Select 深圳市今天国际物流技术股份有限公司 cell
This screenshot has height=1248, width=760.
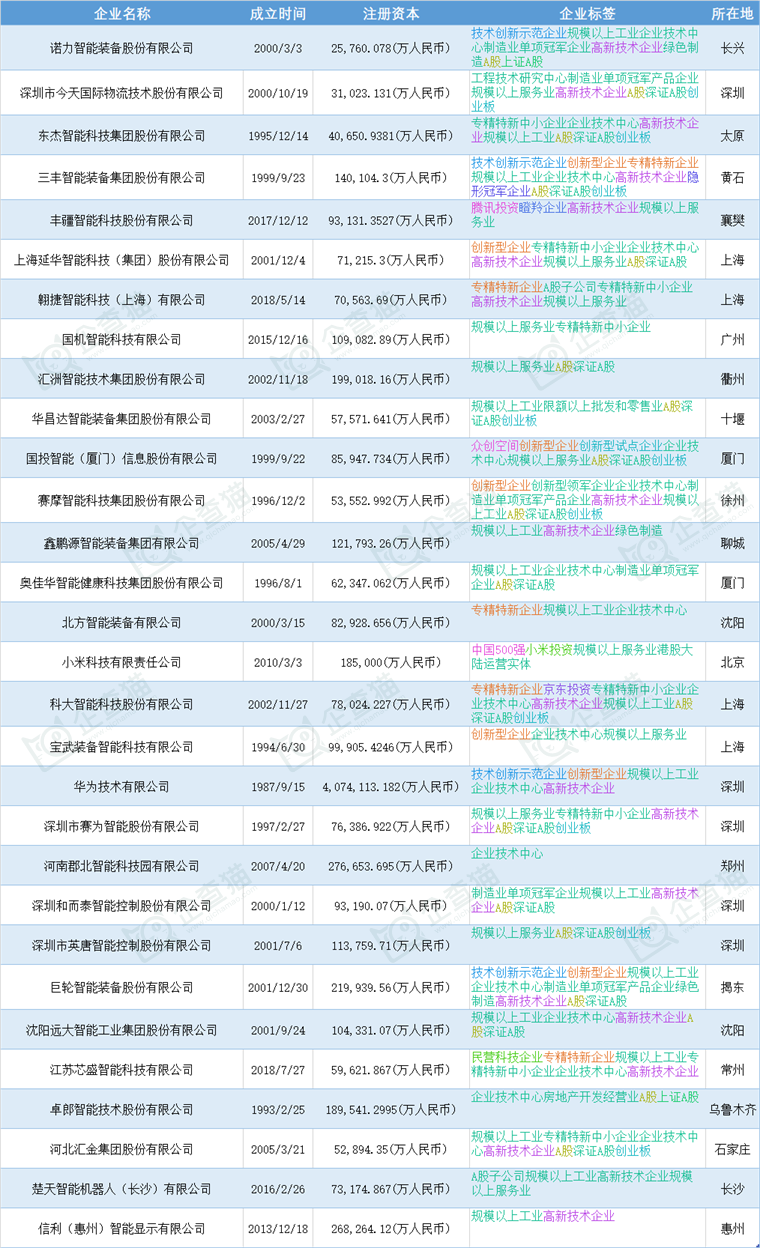click(x=122, y=93)
